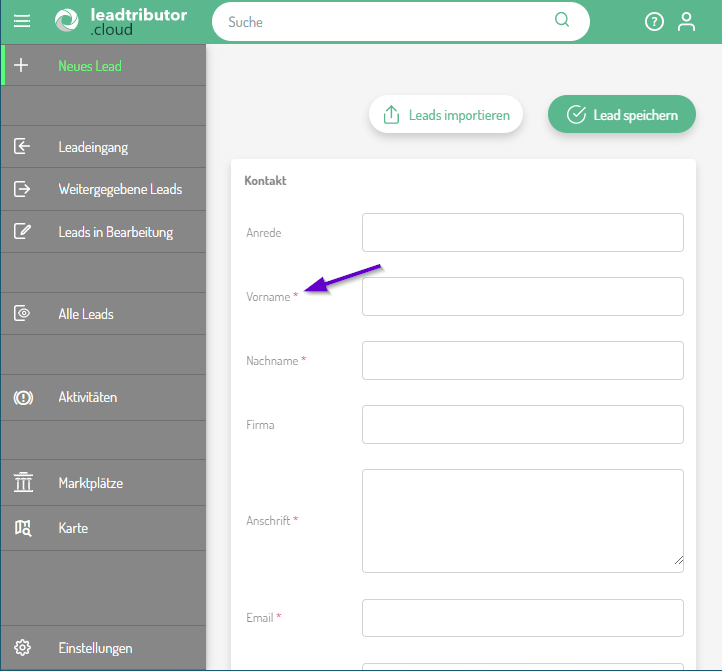Click the Einstellungen gear icon

(x=23, y=648)
